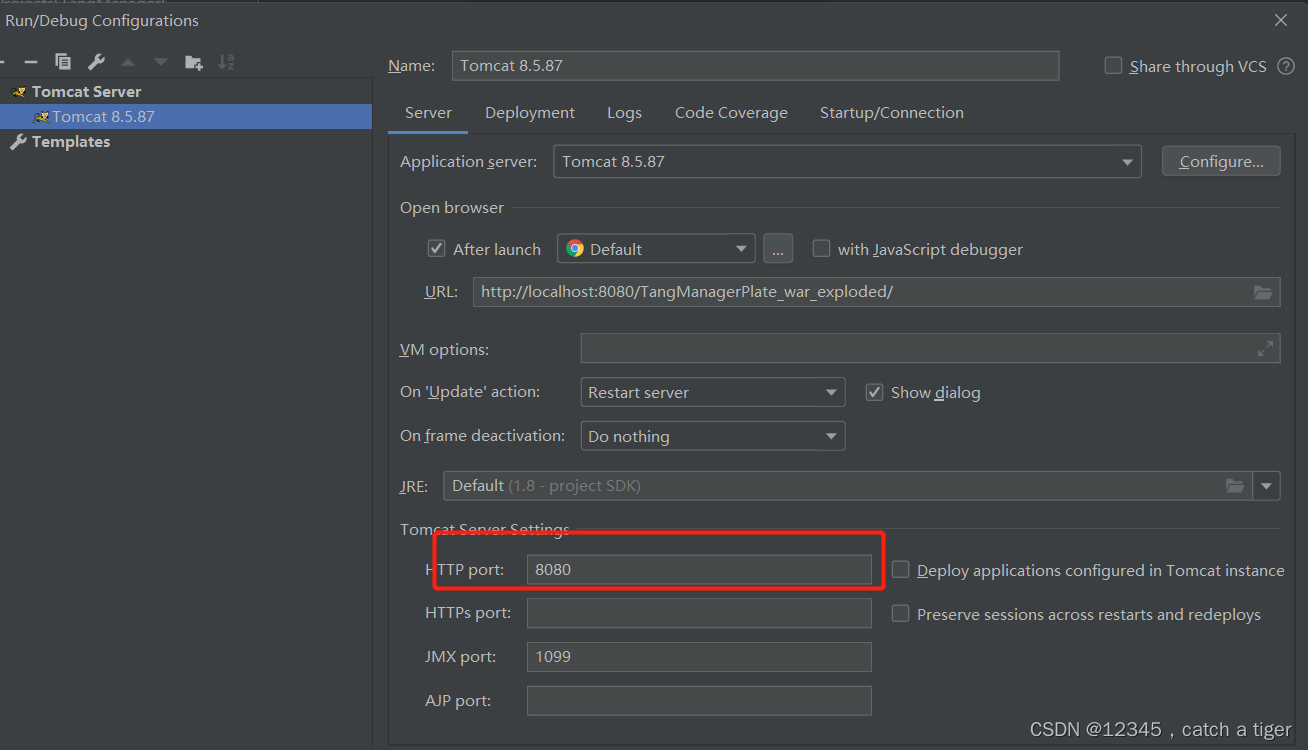Select Tomcat Server tree node
This screenshot has width=1308, height=750.
86,91
